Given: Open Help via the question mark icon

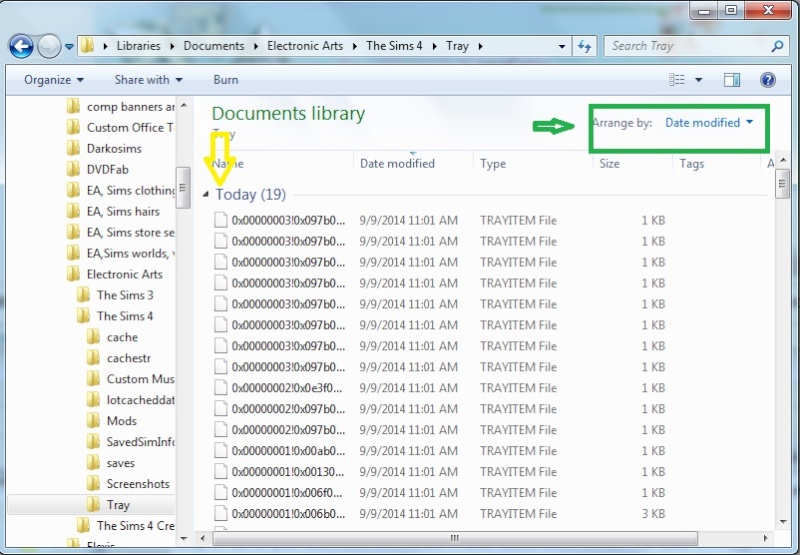Looking at the screenshot, I should [x=767, y=80].
